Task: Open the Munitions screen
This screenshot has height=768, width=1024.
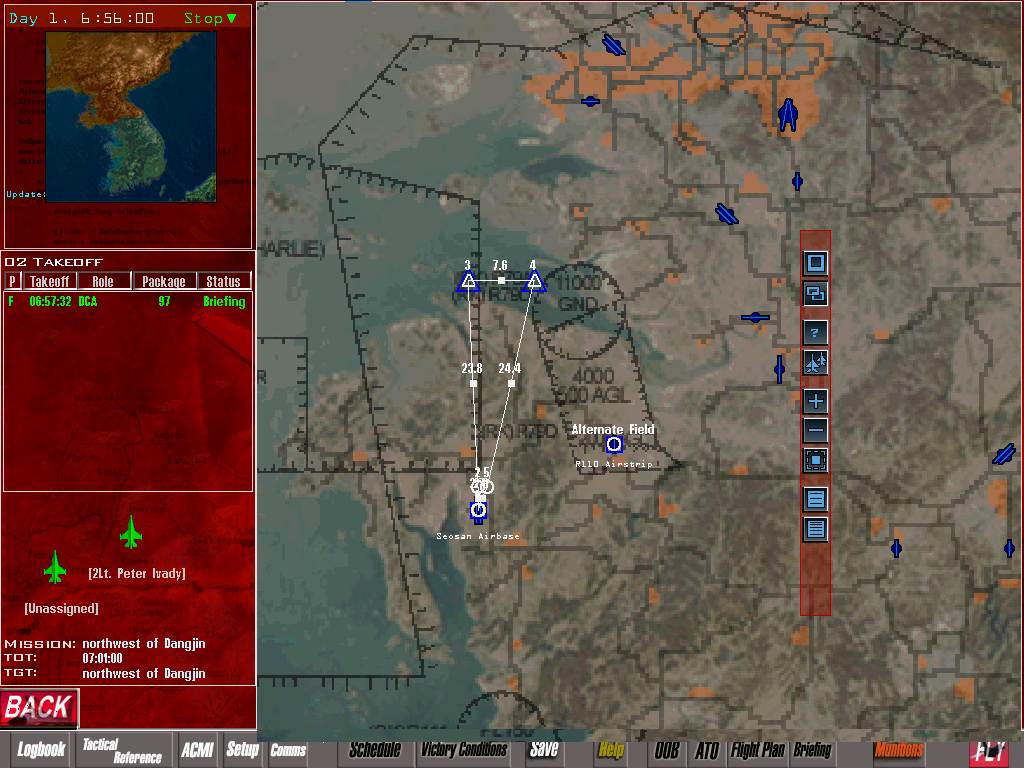Action: pos(898,749)
